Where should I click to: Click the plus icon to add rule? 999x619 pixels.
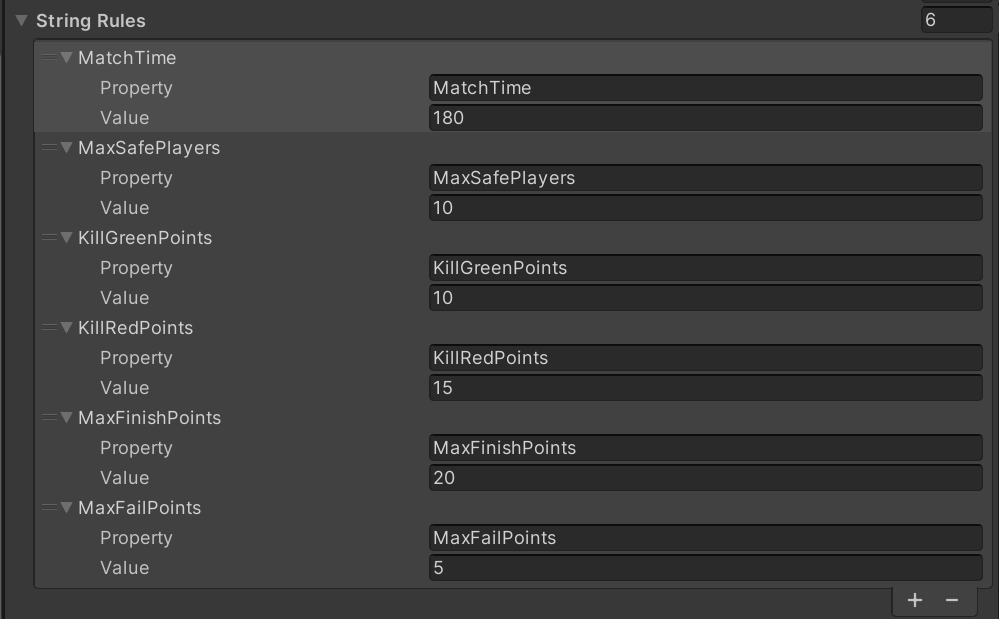coord(915,600)
